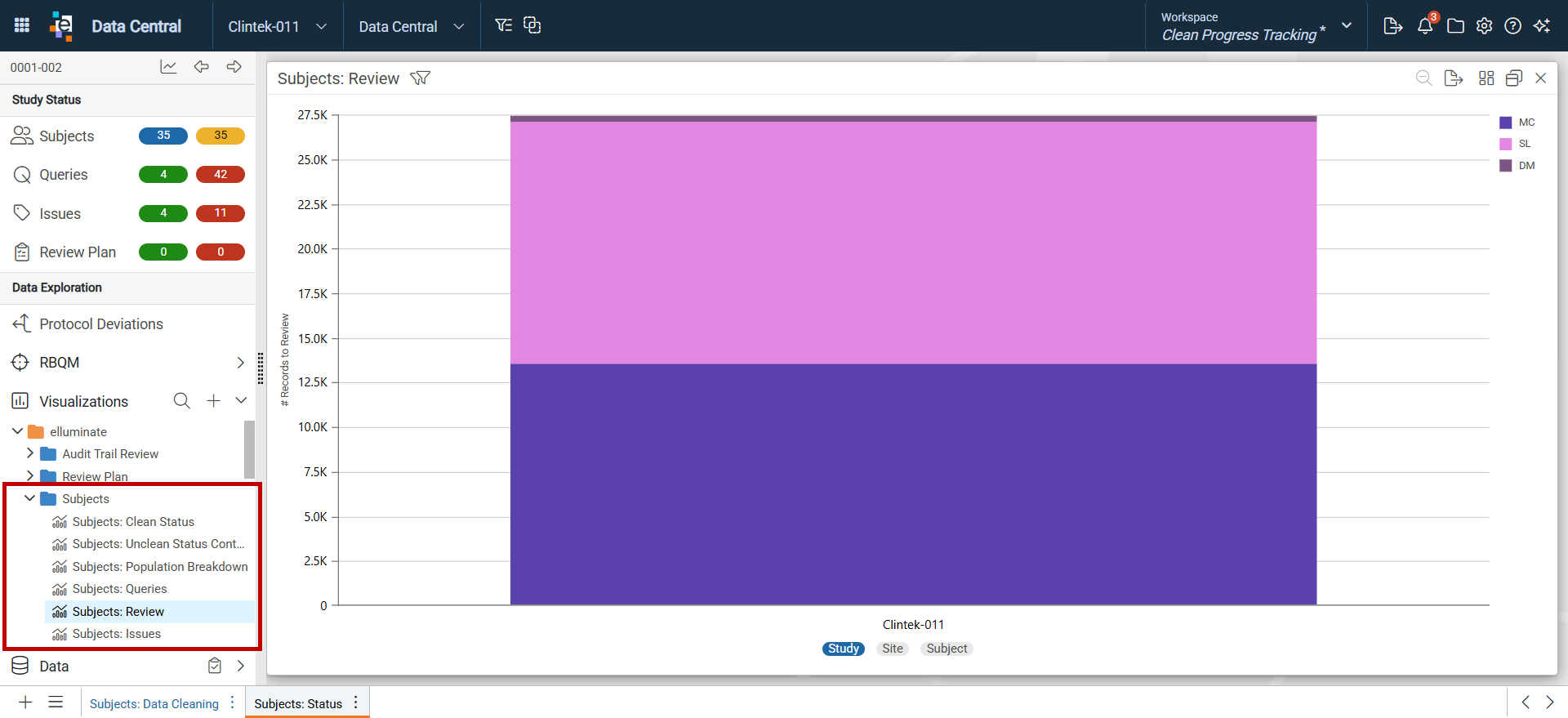Open the Data Central module dropdown

point(412,26)
